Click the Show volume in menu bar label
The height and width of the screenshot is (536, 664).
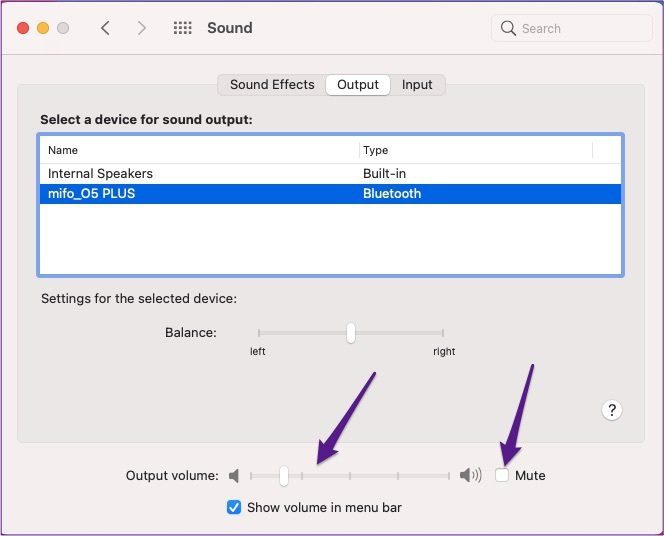click(324, 507)
